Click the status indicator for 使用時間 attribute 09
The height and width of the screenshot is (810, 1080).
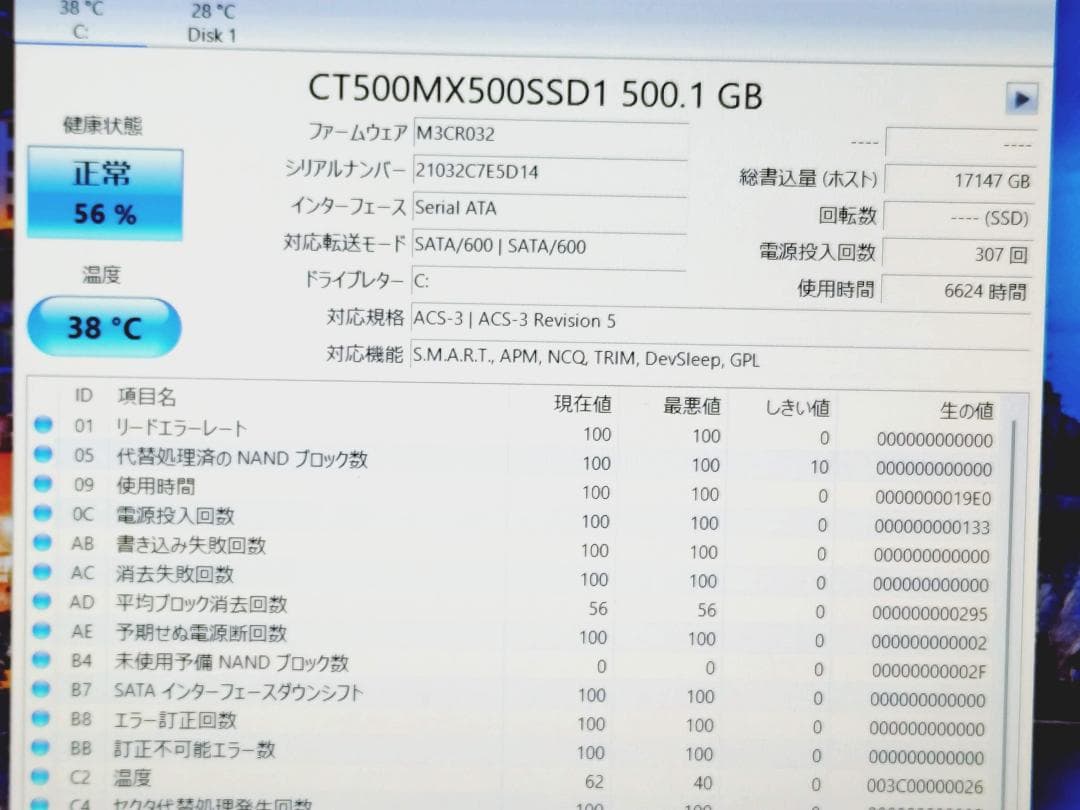coord(42,485)
